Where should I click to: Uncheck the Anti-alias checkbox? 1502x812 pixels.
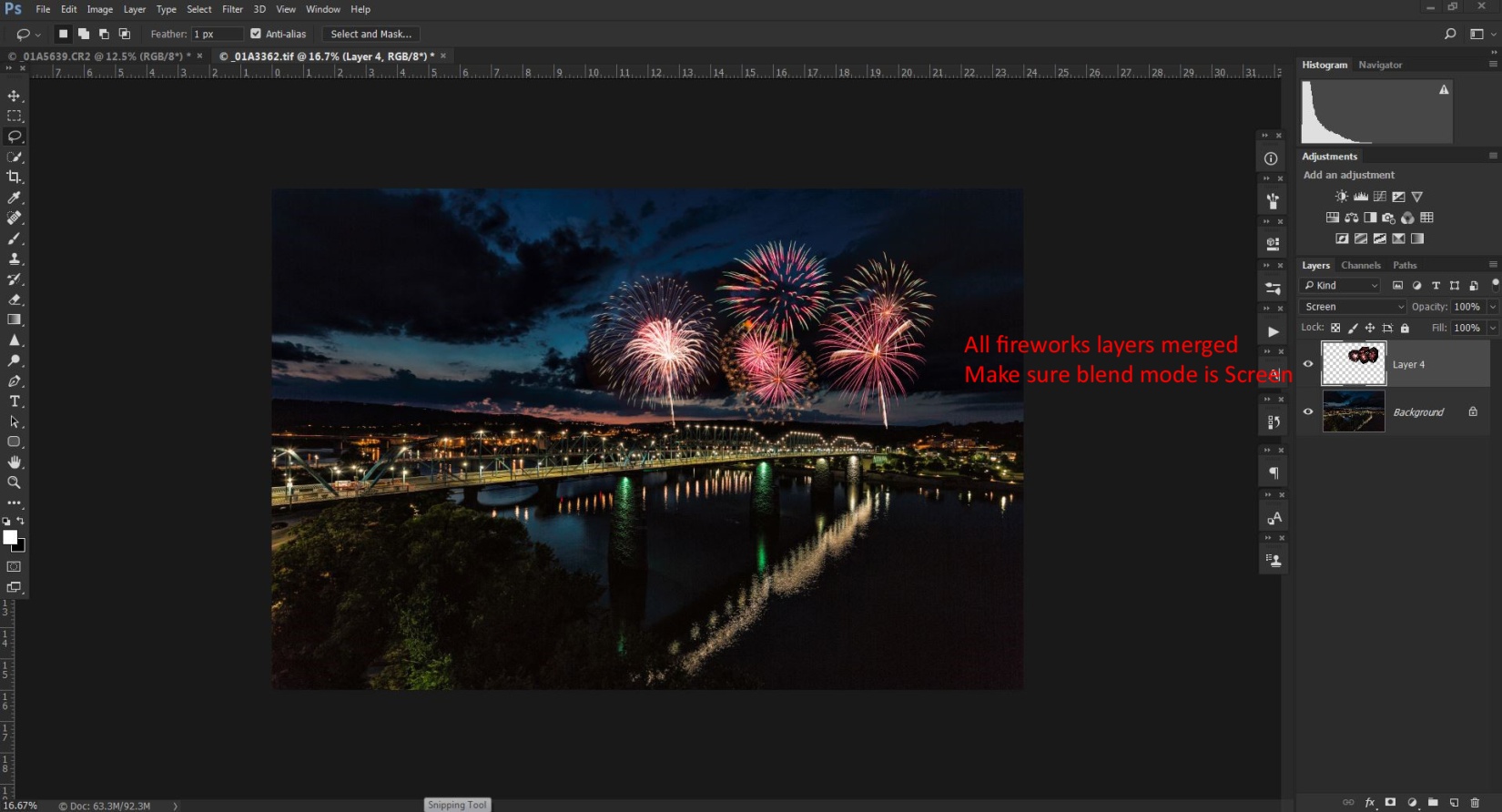256,34
